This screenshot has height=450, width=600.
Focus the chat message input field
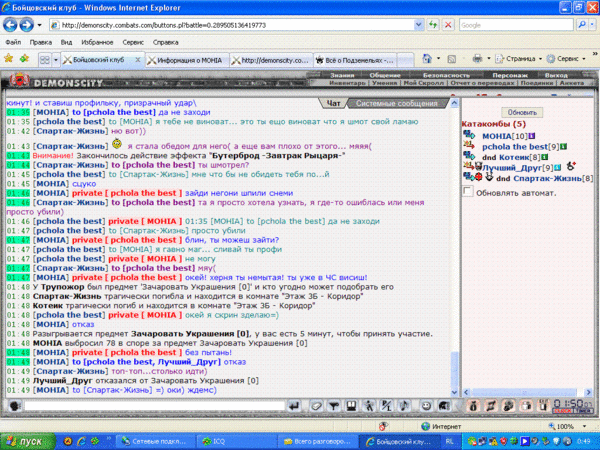click(154, 406)
